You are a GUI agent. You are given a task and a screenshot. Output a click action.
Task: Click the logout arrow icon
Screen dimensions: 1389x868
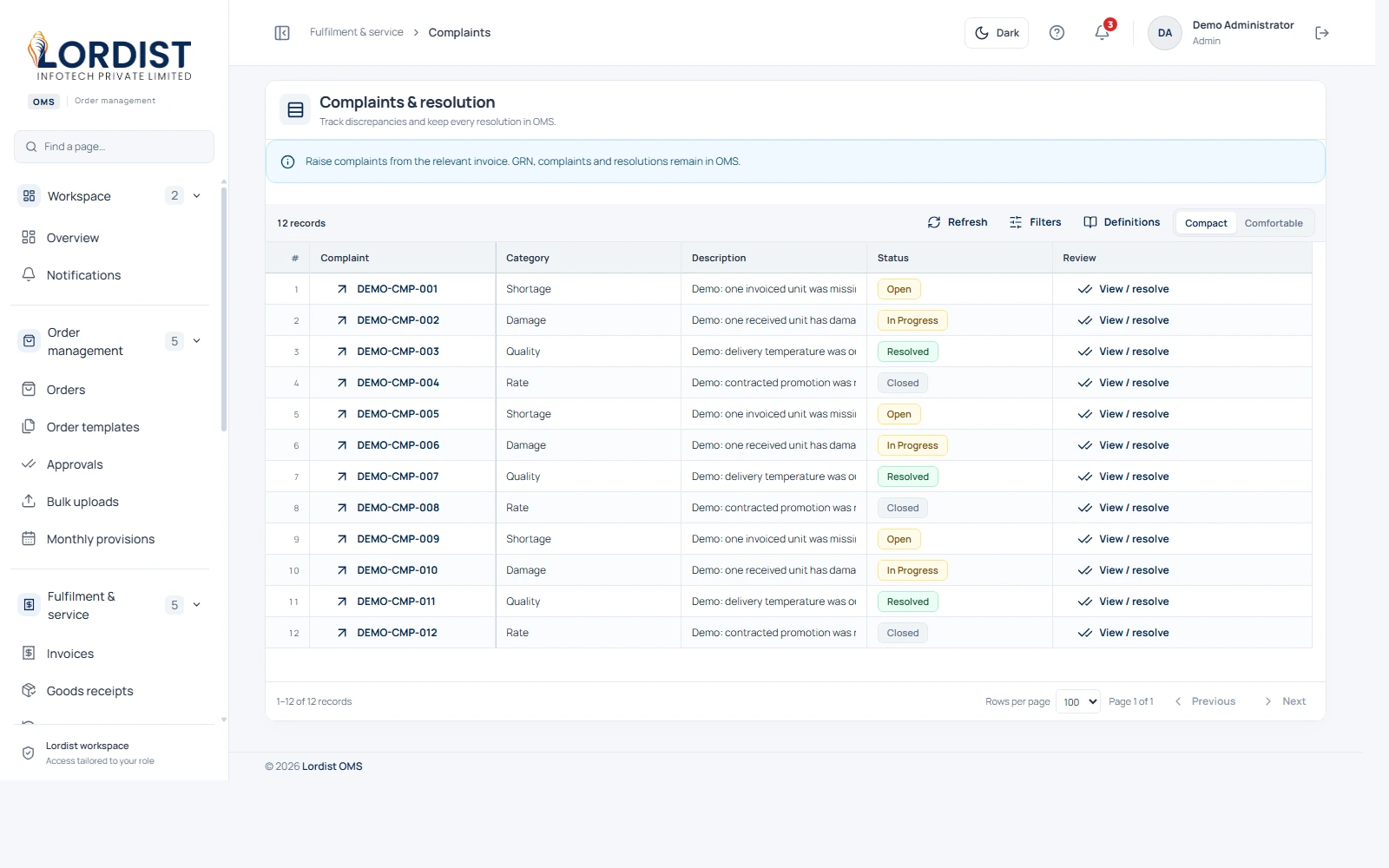click(x=1322, y=33)
